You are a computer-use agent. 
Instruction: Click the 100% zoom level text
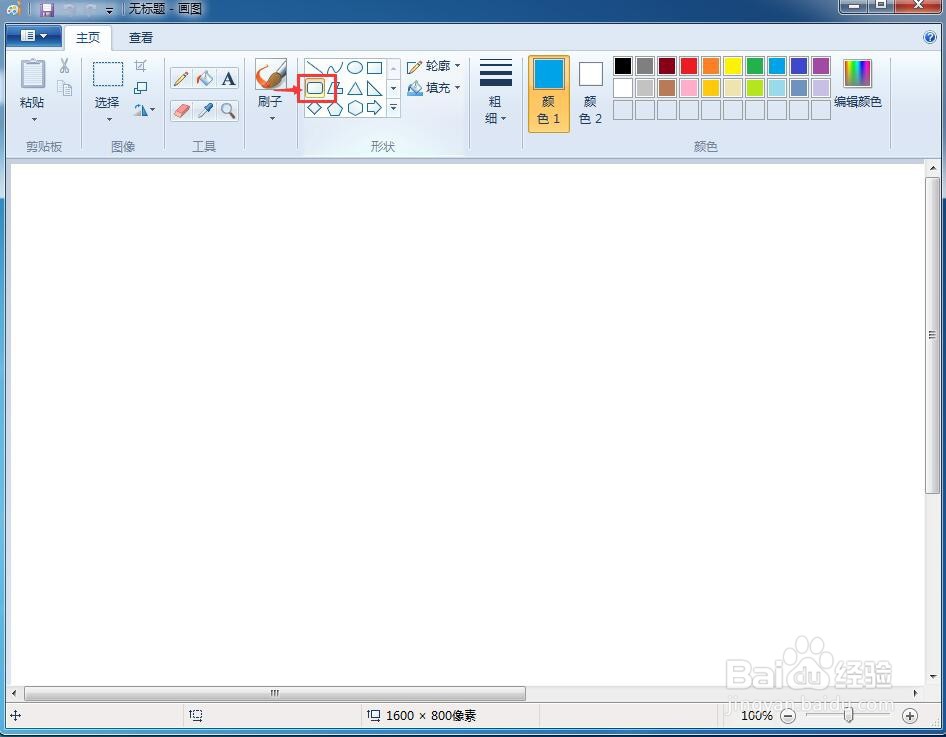click(x=757, y=716)
